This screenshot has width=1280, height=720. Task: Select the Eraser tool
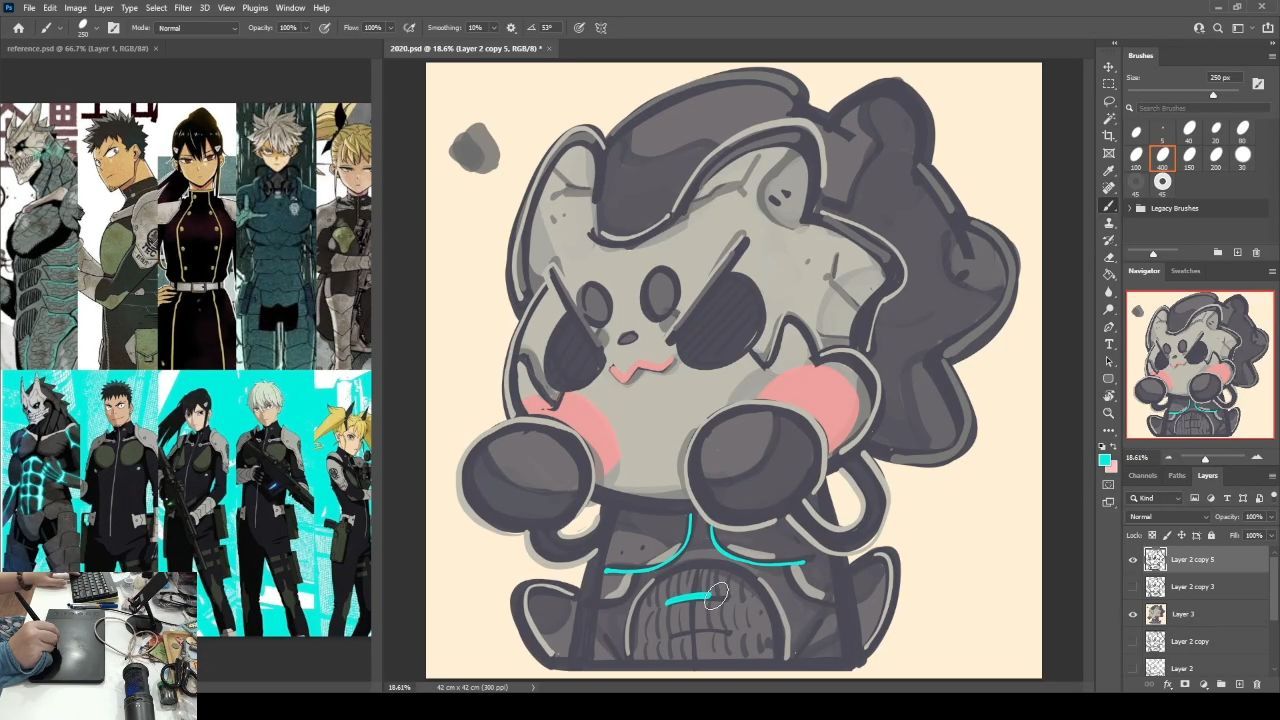[x=1109, y=257]
